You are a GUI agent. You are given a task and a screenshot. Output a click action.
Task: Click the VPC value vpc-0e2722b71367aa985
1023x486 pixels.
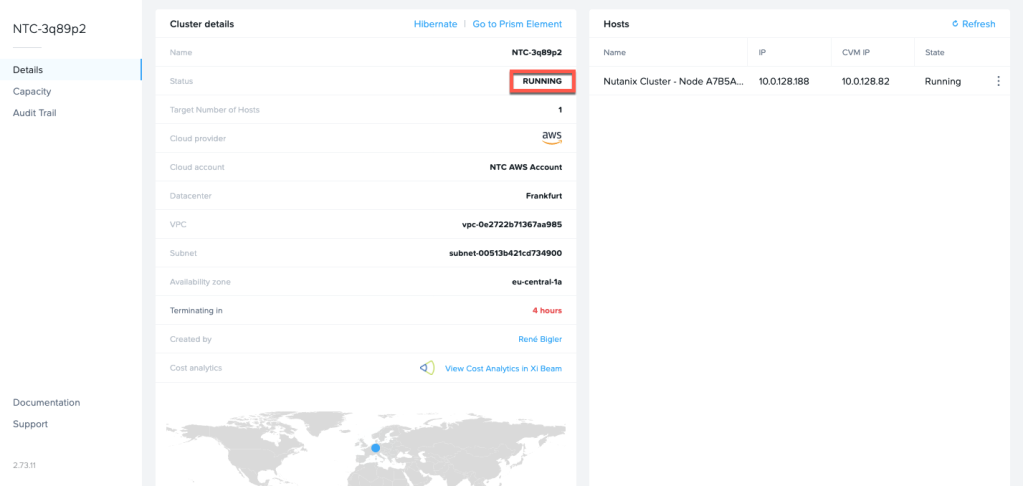512,224
